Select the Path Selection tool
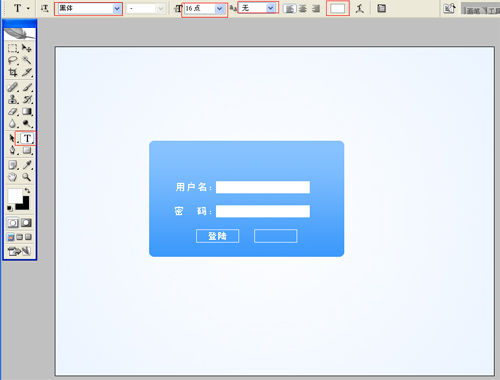Screen dimensions: 500x380 point(13,138)
